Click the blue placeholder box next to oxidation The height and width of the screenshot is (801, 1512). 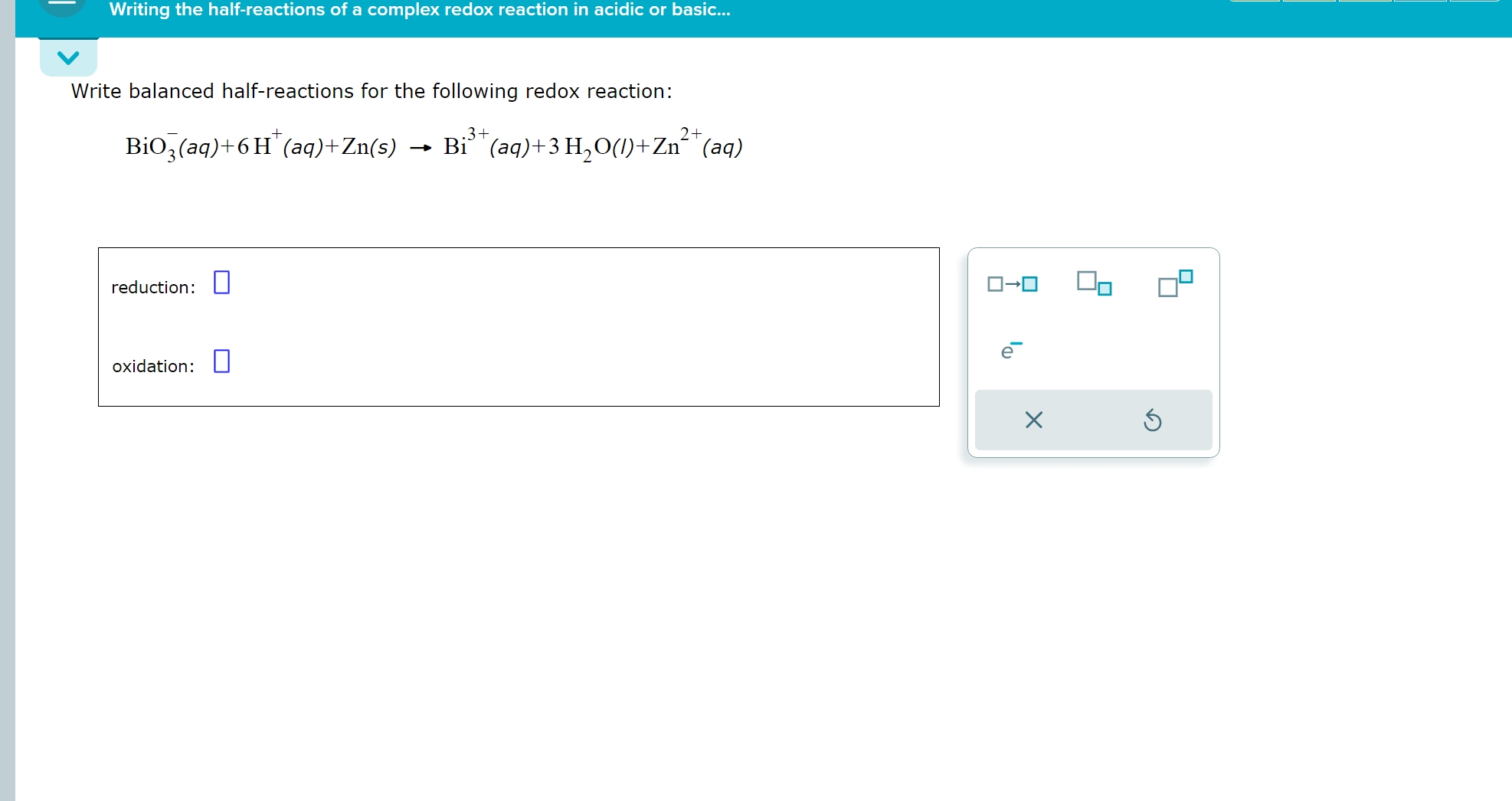221,361
